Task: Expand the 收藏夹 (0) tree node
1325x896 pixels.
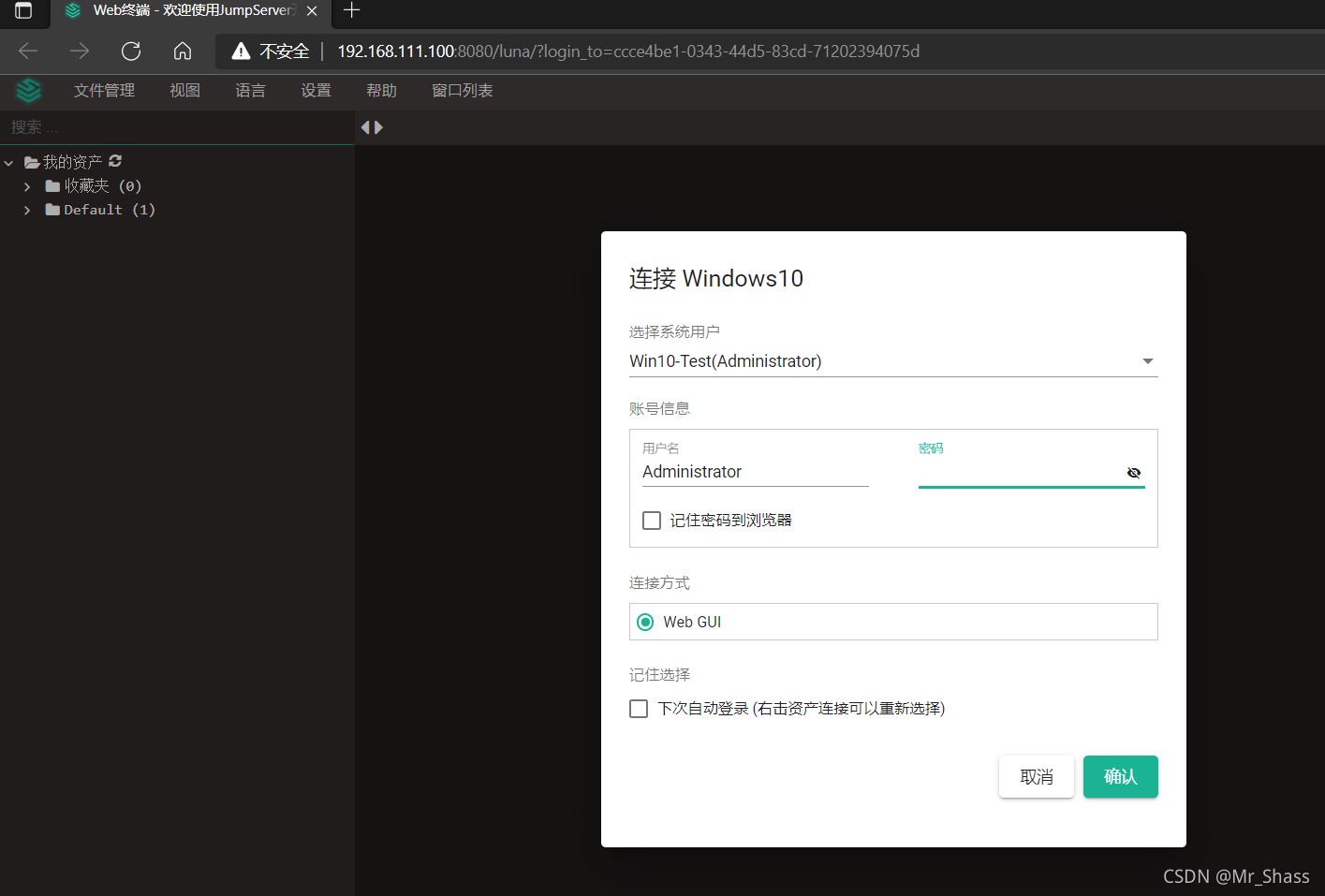Action: (x=26, y=185)
